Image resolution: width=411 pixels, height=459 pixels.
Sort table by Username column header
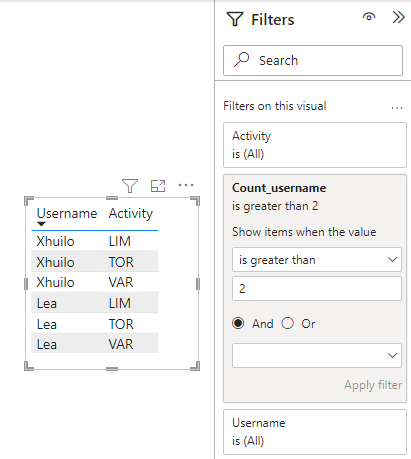pos(67,213)
